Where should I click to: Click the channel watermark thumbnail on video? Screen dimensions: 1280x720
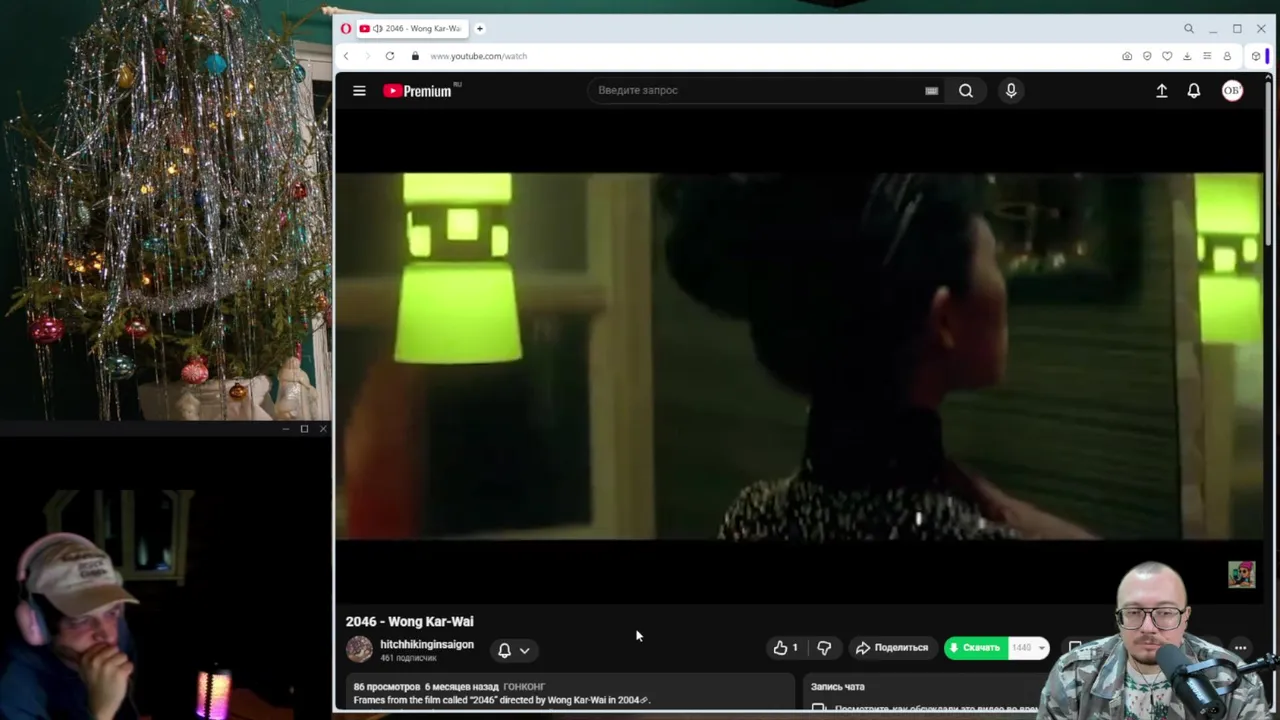point(1241,574)
